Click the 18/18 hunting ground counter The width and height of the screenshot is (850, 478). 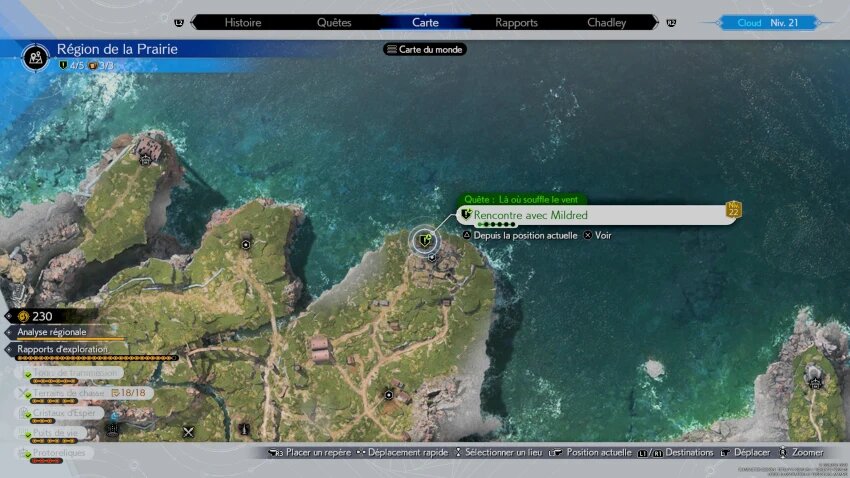128,392
